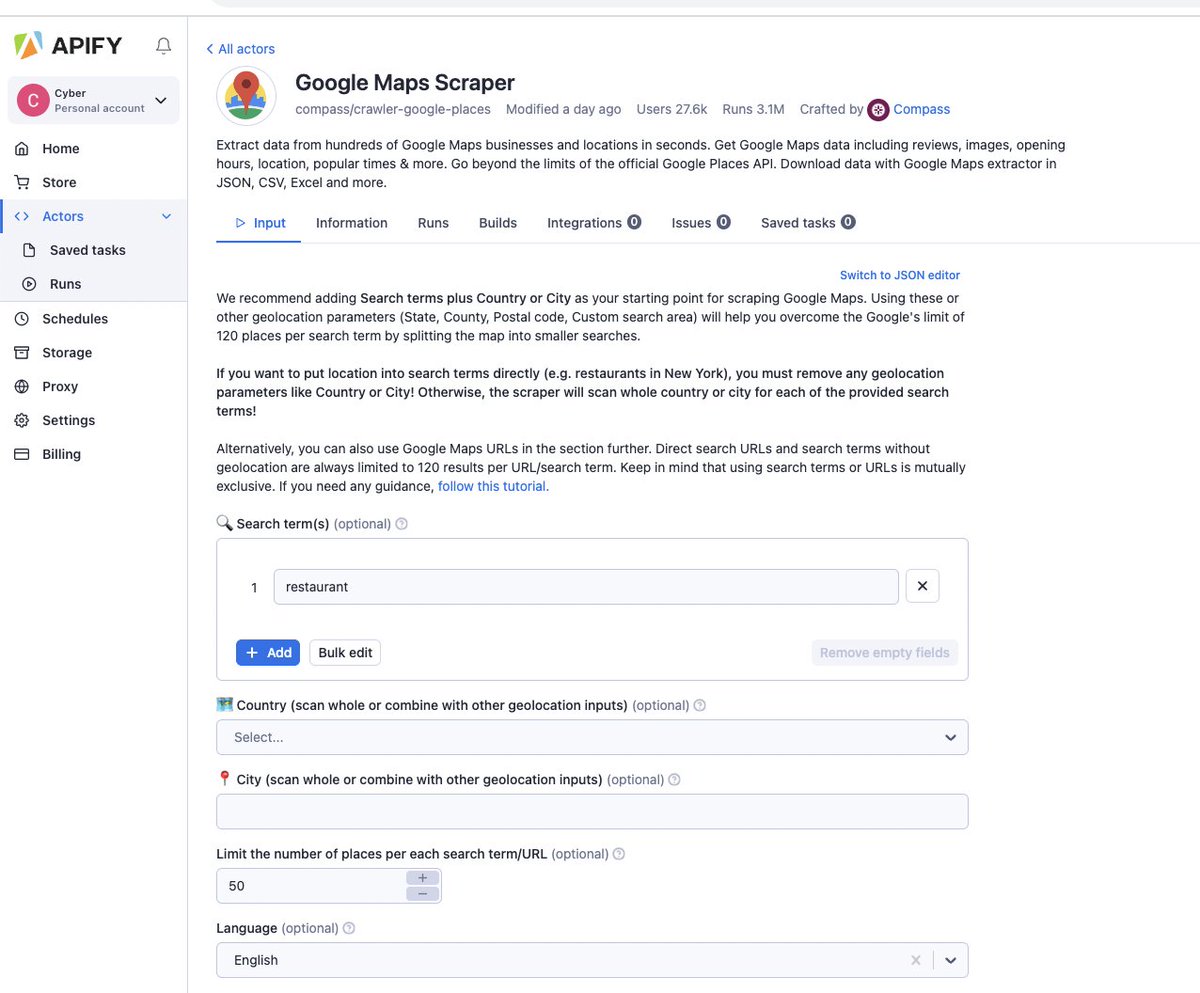This screenshot has width=1200, height=993.
Task: Click the Store cart icon
Action: tap(22, 182)
